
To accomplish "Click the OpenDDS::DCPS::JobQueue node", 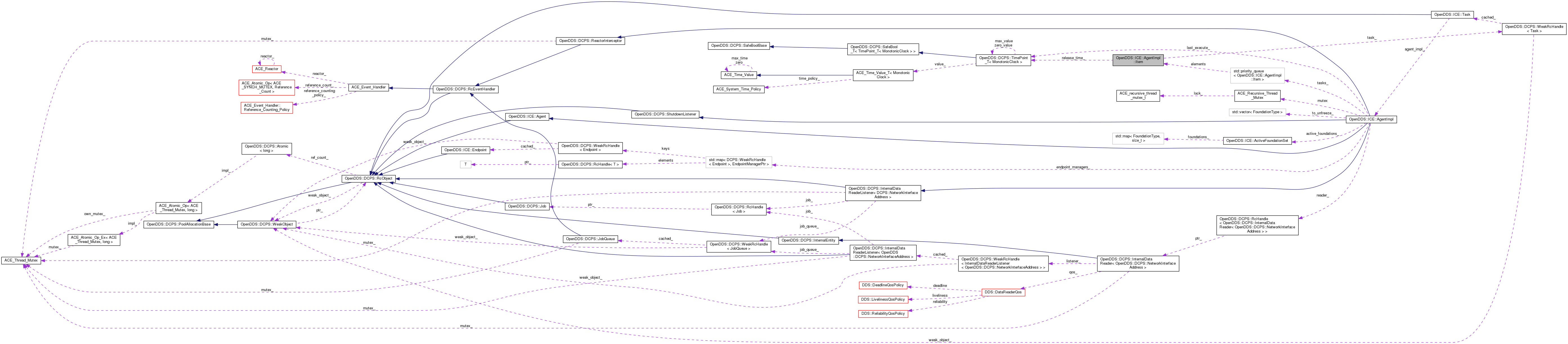I will click(x=590, y=239).
